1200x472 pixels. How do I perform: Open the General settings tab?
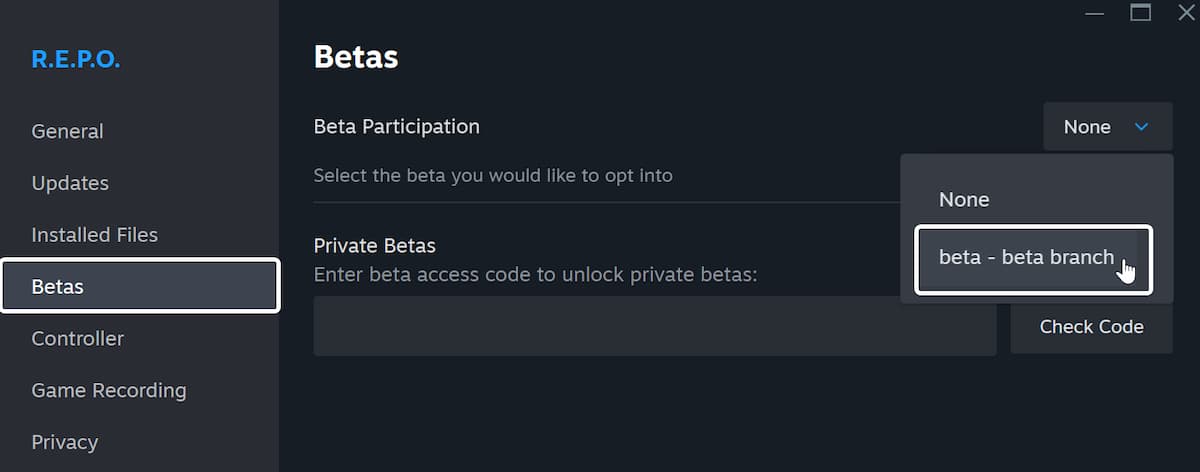click(x=67, y=131)
